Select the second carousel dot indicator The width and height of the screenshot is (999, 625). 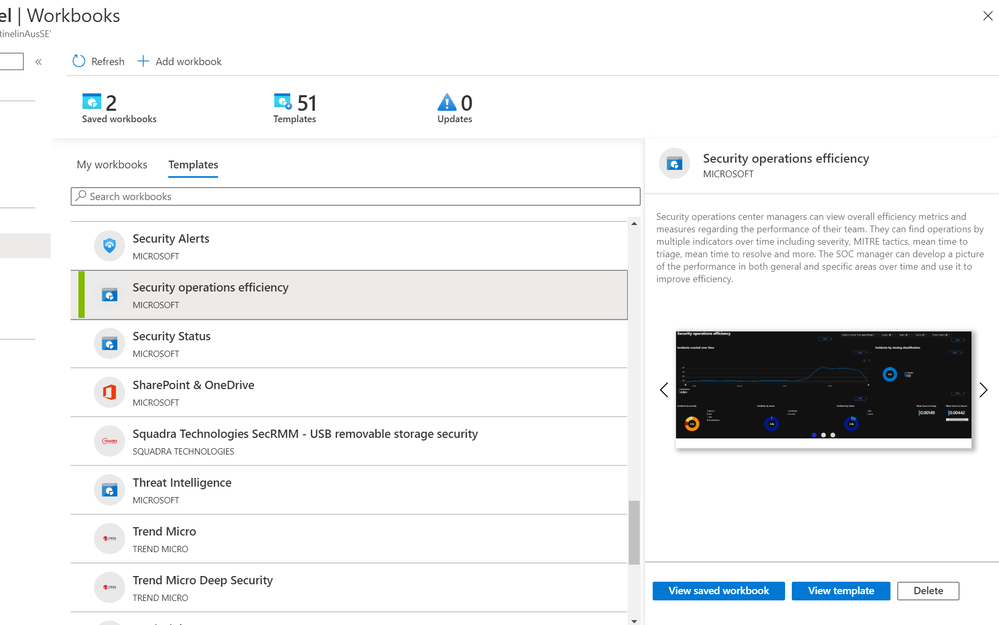point(823,435)
